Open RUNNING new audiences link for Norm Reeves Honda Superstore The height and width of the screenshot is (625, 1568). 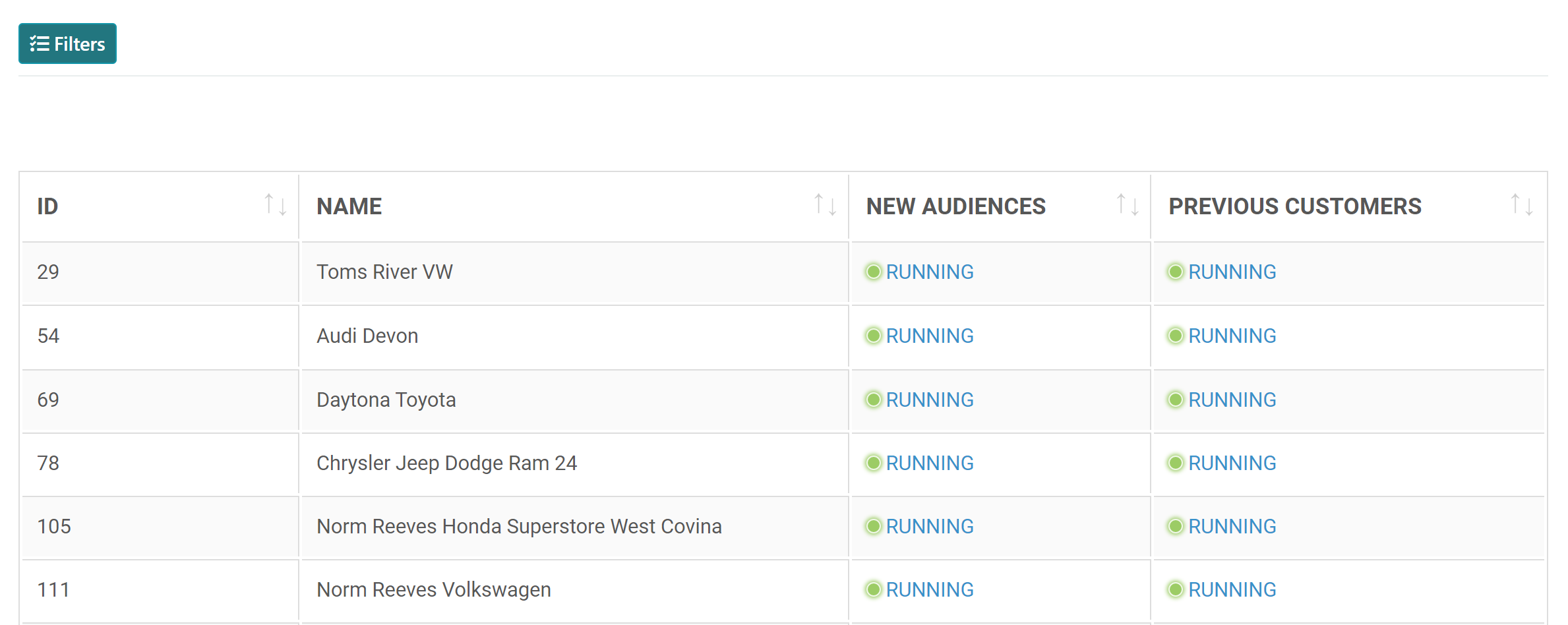pos(929,526)
